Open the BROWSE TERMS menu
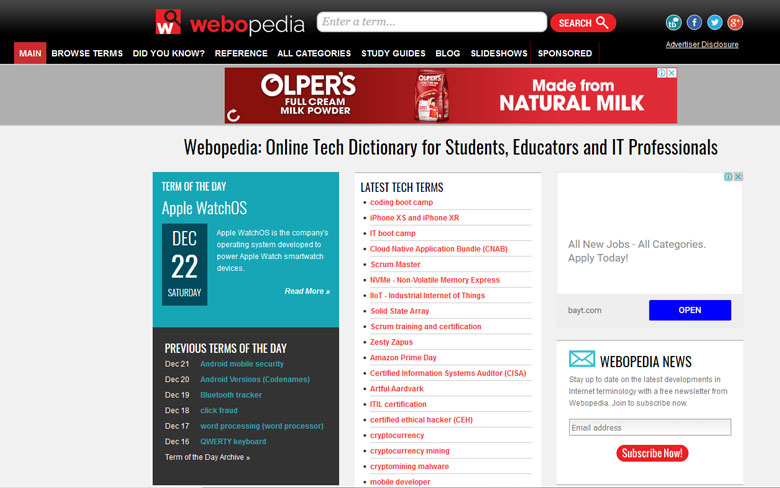This screenshot has height=488, width=780. click(87, 53)
